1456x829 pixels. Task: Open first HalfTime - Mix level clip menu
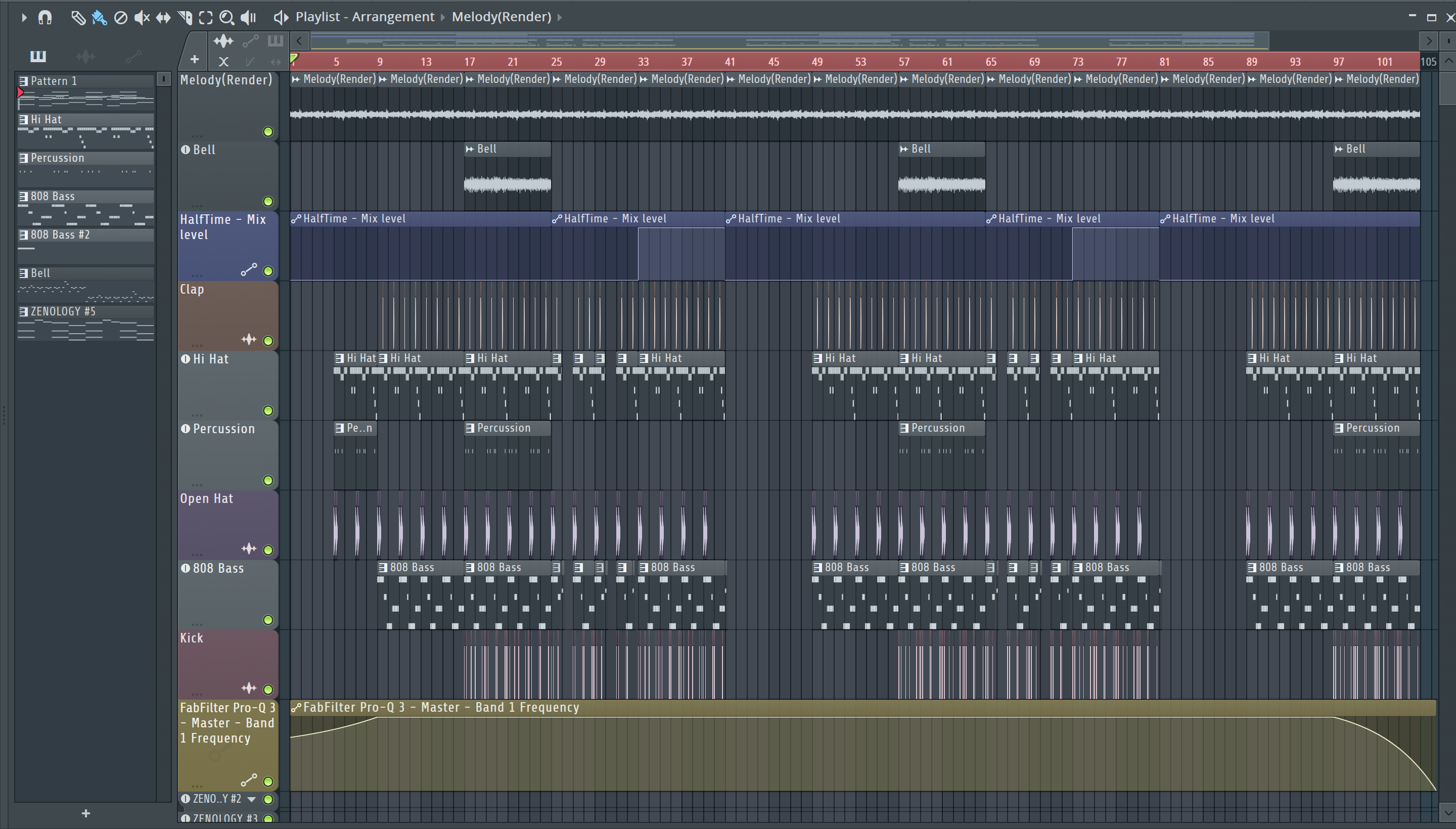pyautogui.click(x=296, y=219)
